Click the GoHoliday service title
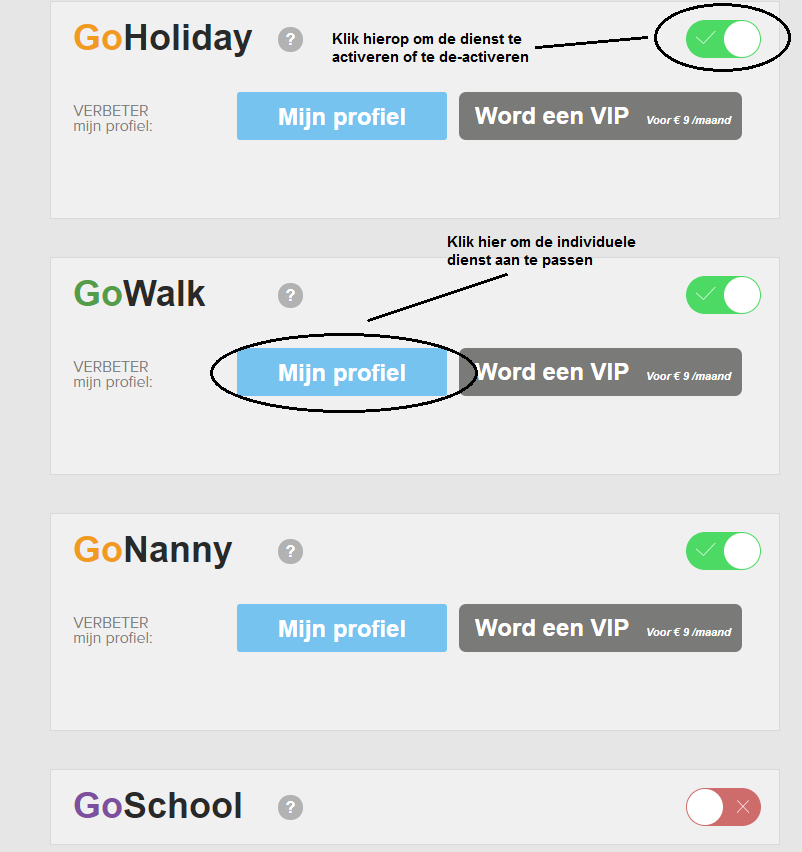 click(x=163, y=39)
